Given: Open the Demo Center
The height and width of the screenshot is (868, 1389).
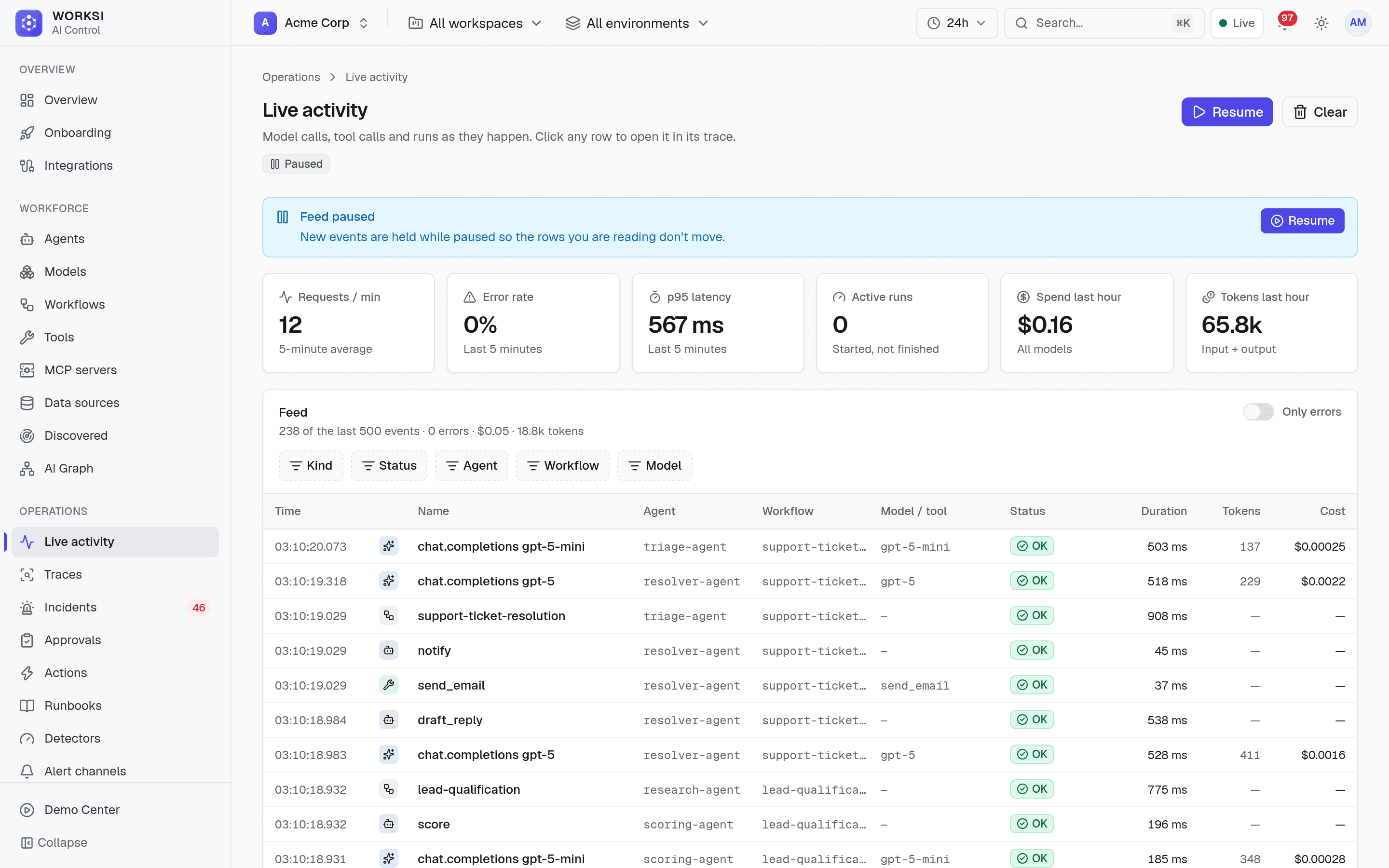Looking at the screenshot, I should tap(115, 810).
